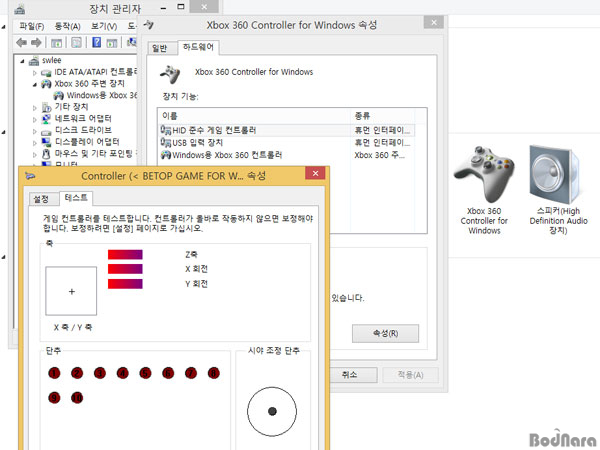Click the Controller properties dialog title bar icon
The height and width of the screenshot is (450, 600).
[30, 176]
